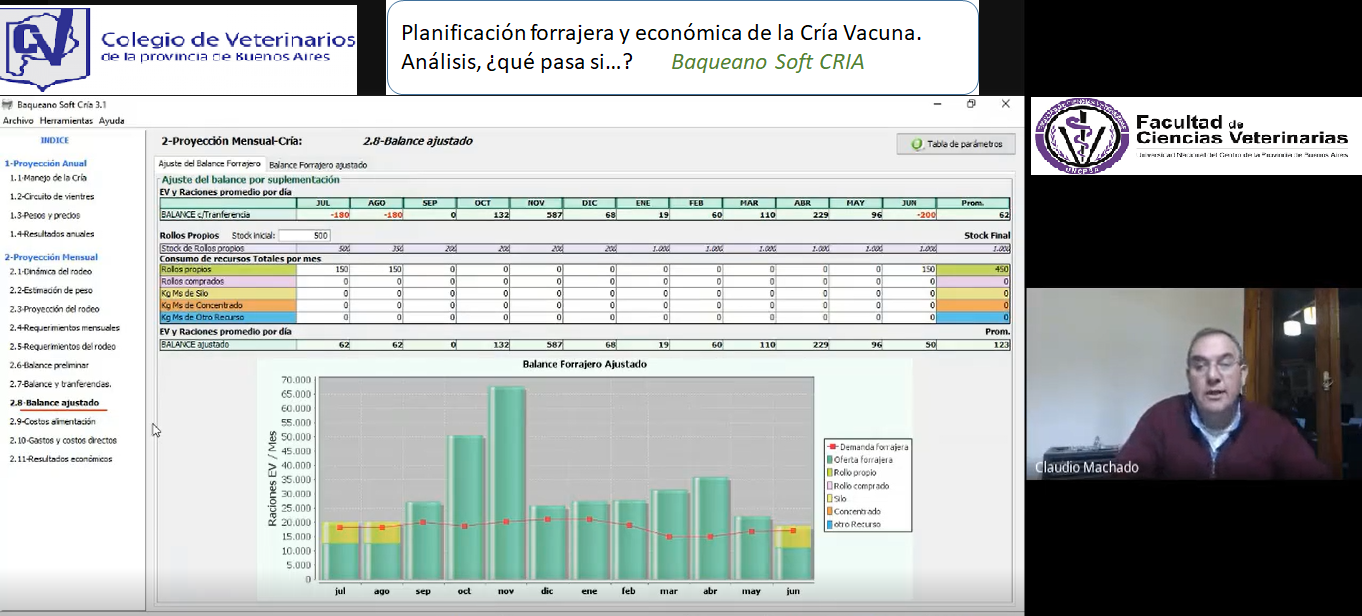The image size is (1362, 616).
Task: Click the Kg Ms de Concentrado row label
Action: coord(228,305)
